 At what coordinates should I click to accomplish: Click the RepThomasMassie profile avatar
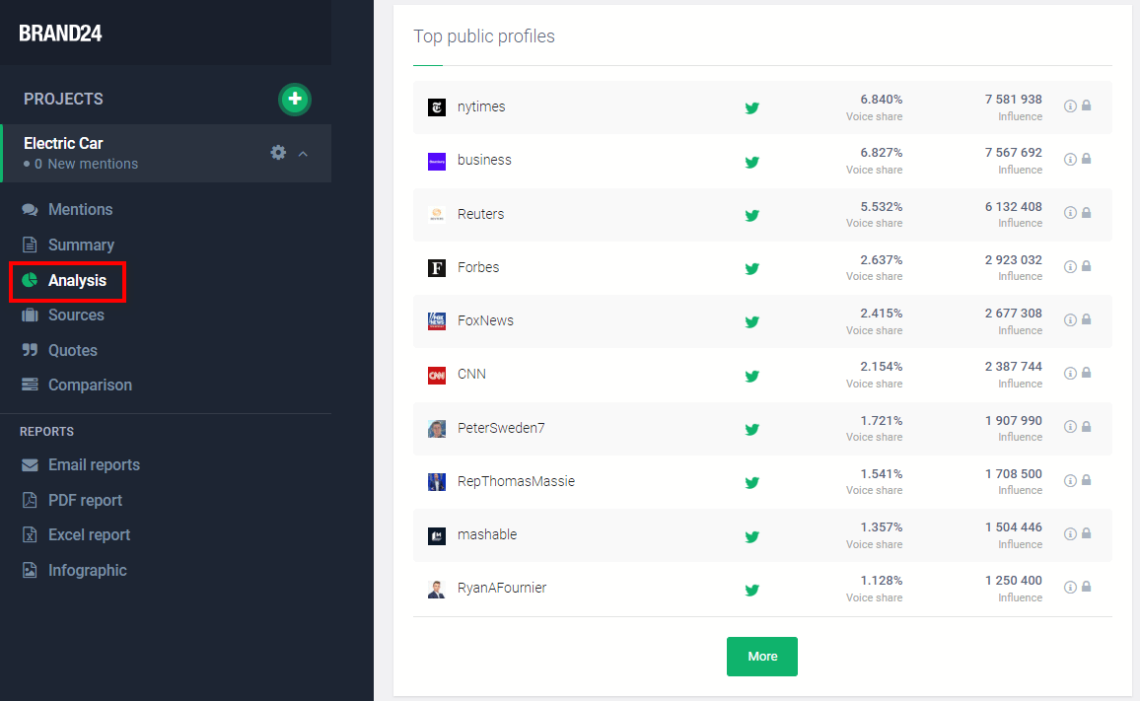coord(436,482)
